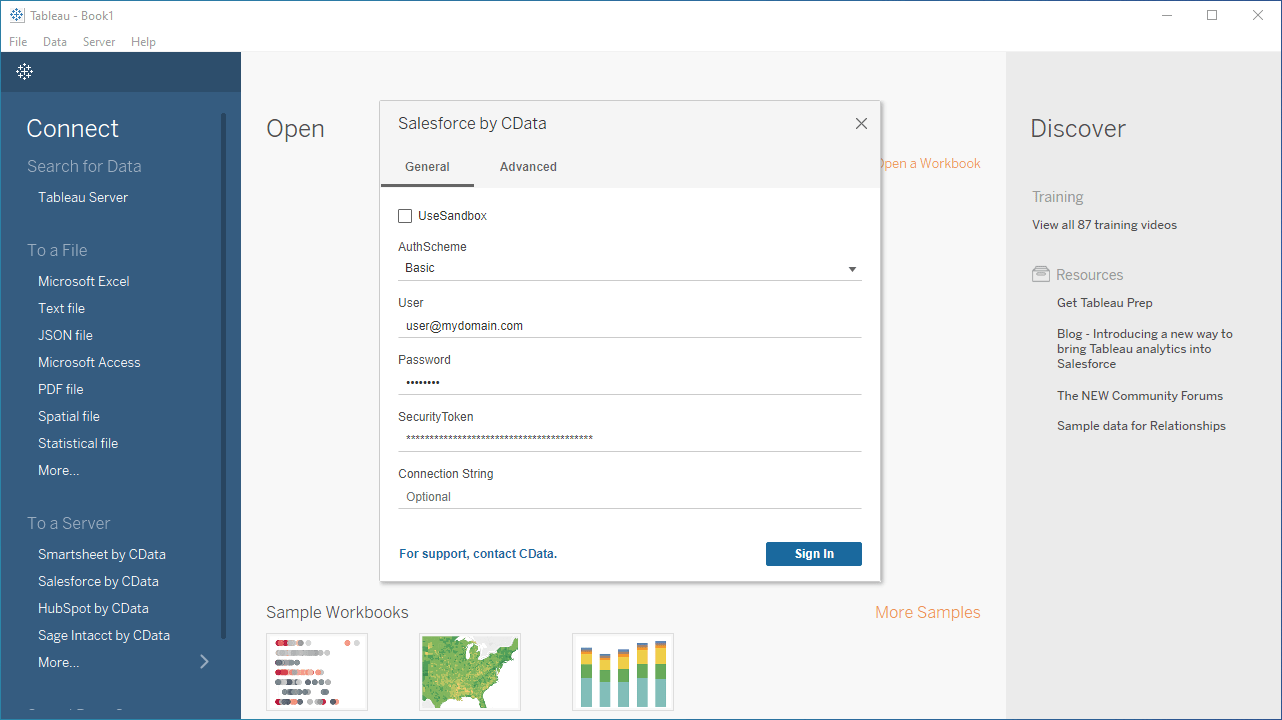The image size is (1282, 720).
Task: Enable the UseSandbox checkbox
Action: tap(405, 215)
